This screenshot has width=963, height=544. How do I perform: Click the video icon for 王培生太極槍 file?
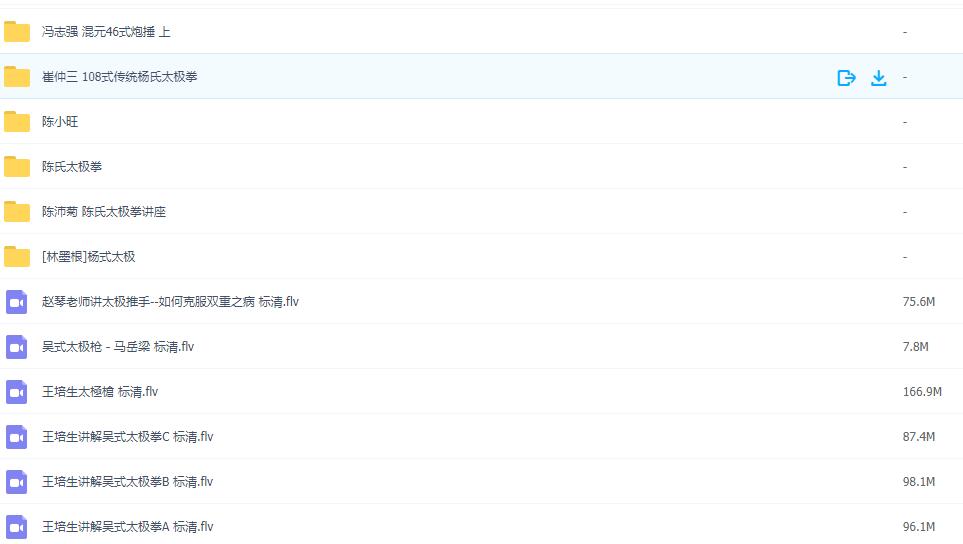[x=17, y=392]
